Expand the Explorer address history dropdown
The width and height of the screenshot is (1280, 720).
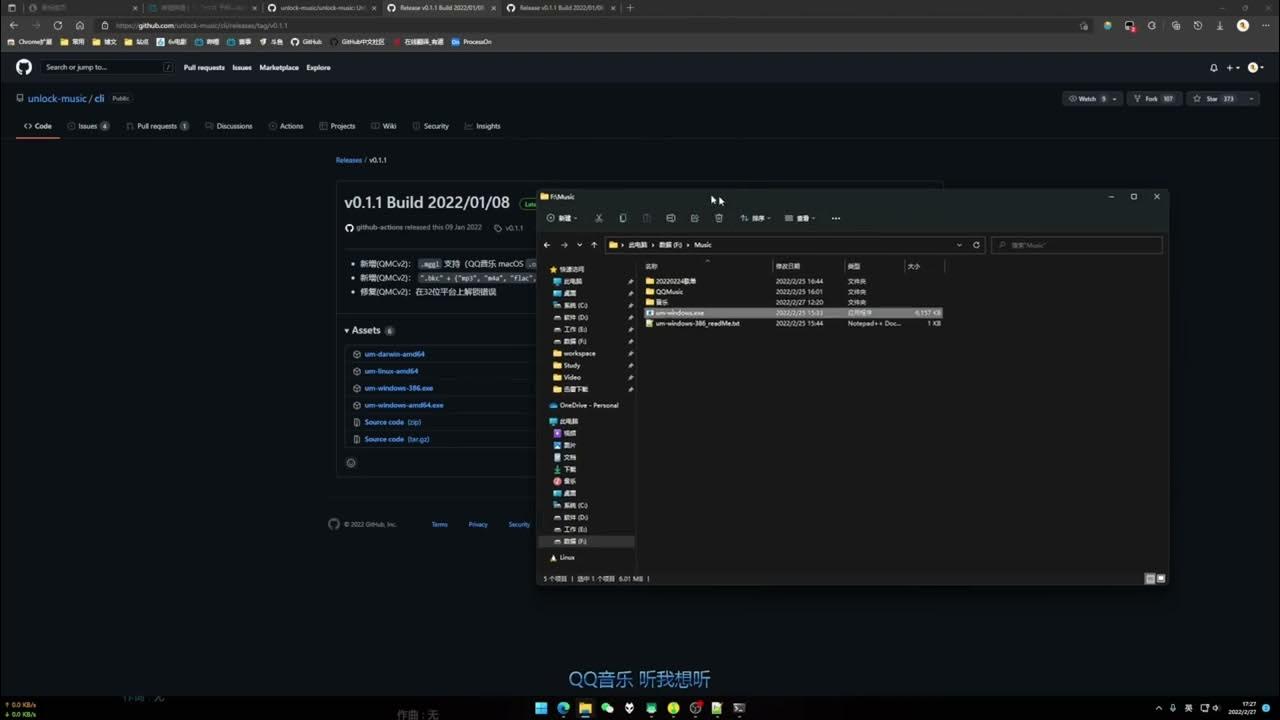(x=959, y=245)
